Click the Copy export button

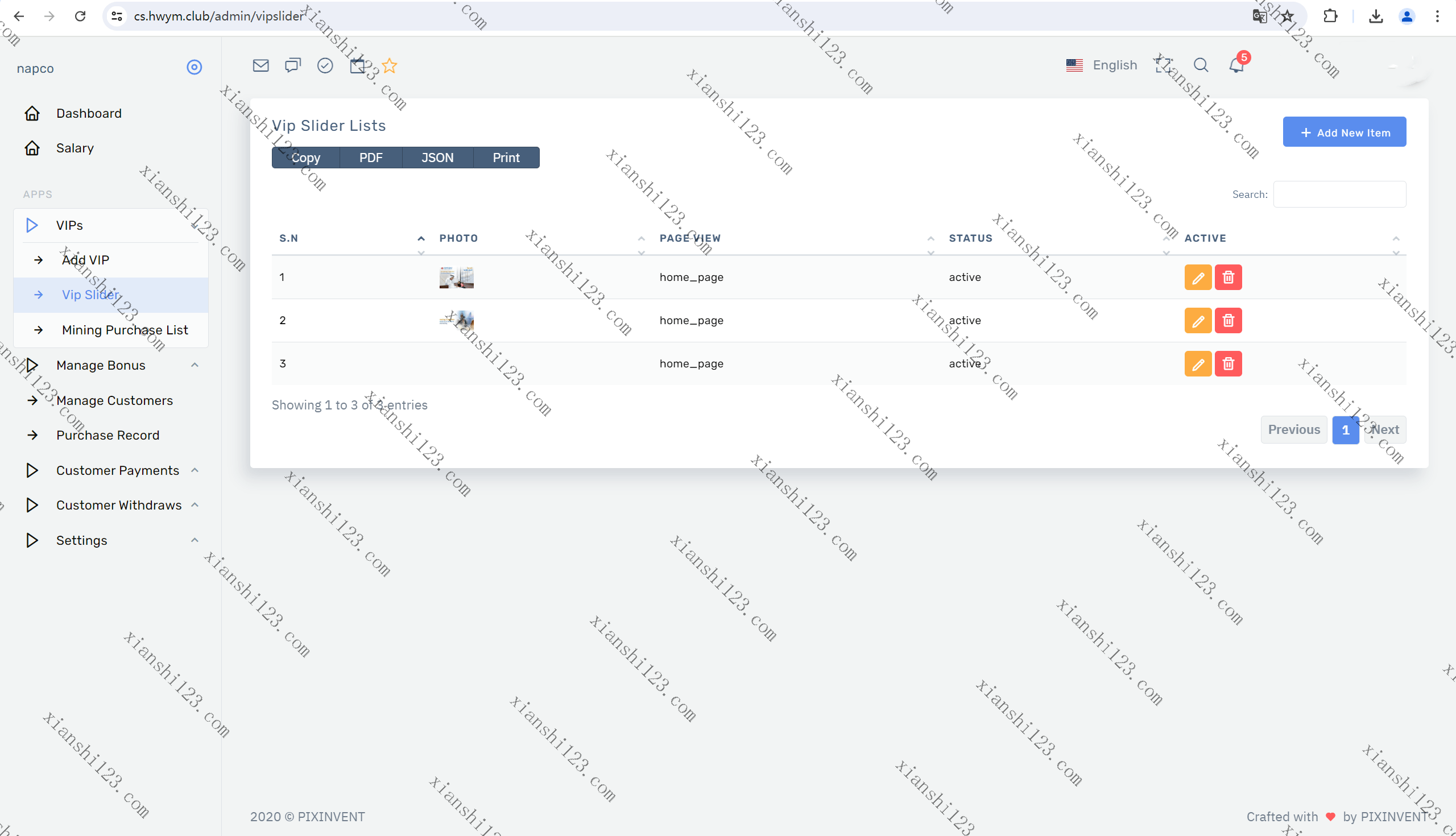305,158
